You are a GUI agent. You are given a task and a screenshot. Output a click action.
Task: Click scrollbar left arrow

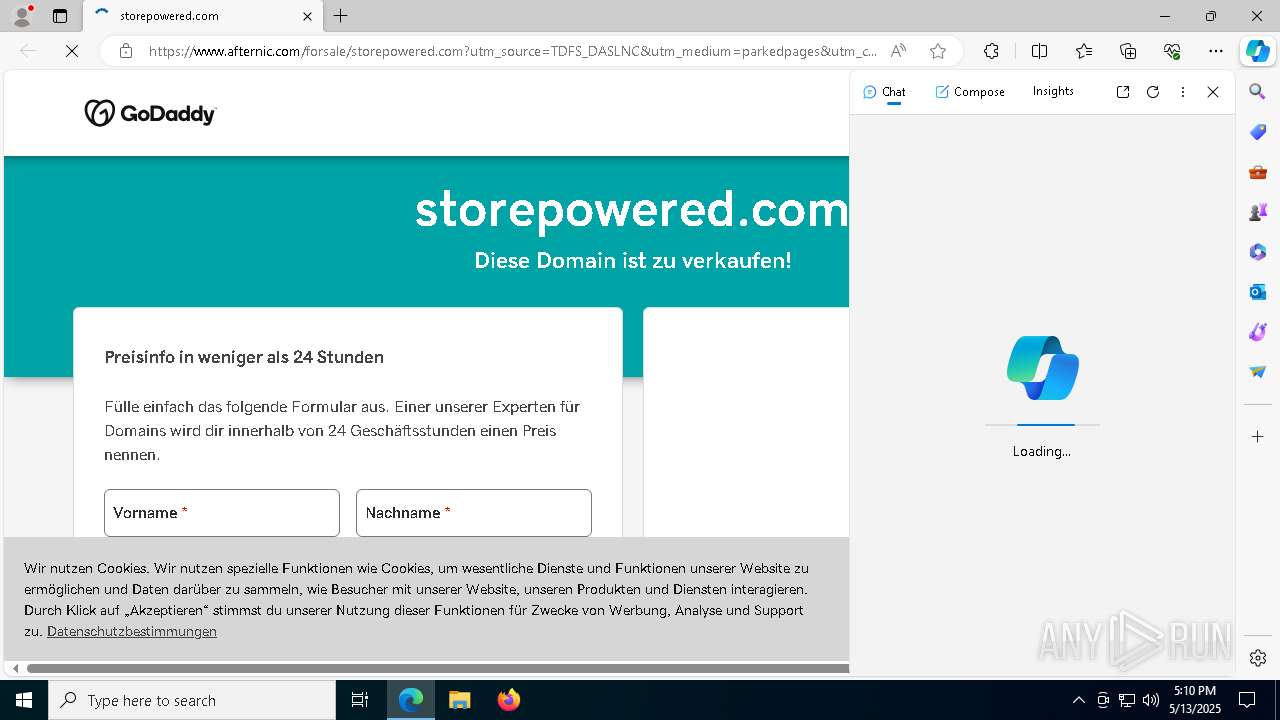tap(15, 668)
